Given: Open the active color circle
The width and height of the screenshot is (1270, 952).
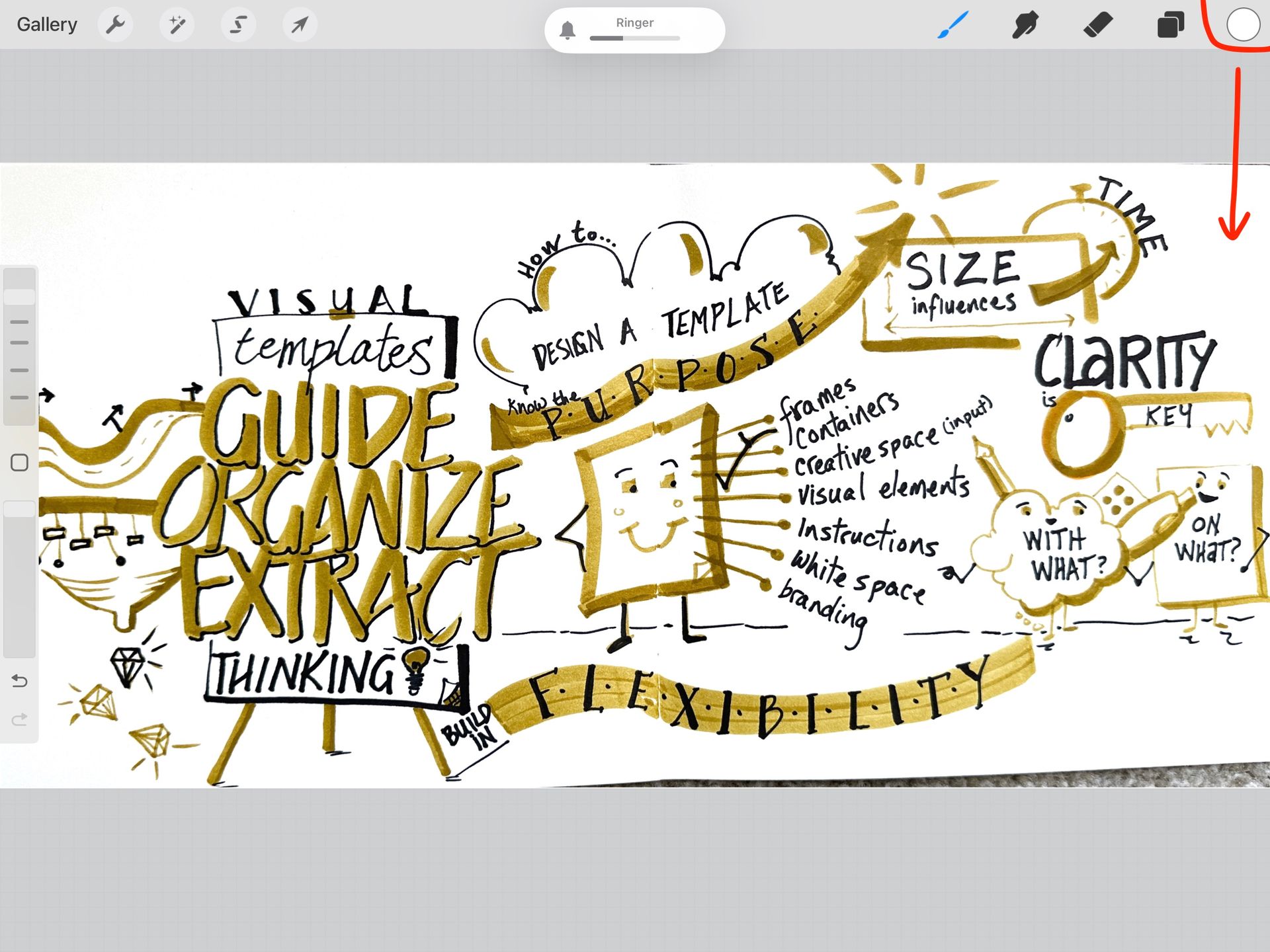Looking at the screenshot, I should 1242,25.
